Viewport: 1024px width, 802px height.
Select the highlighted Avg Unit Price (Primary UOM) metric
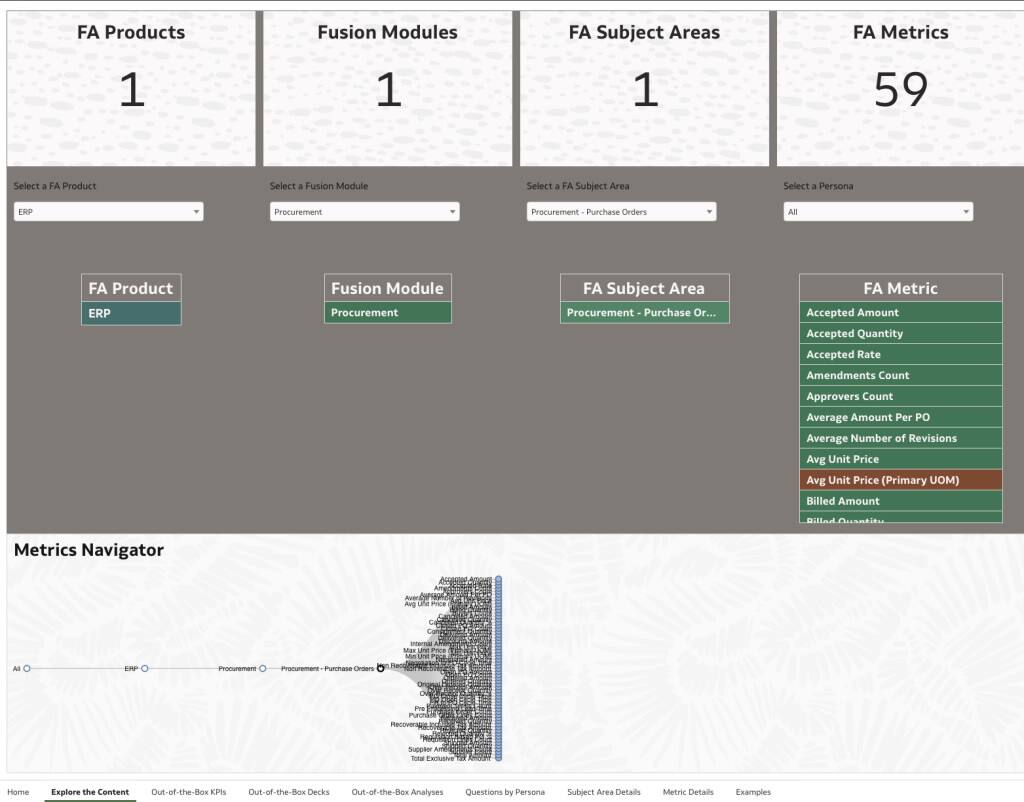pos(899,480)
